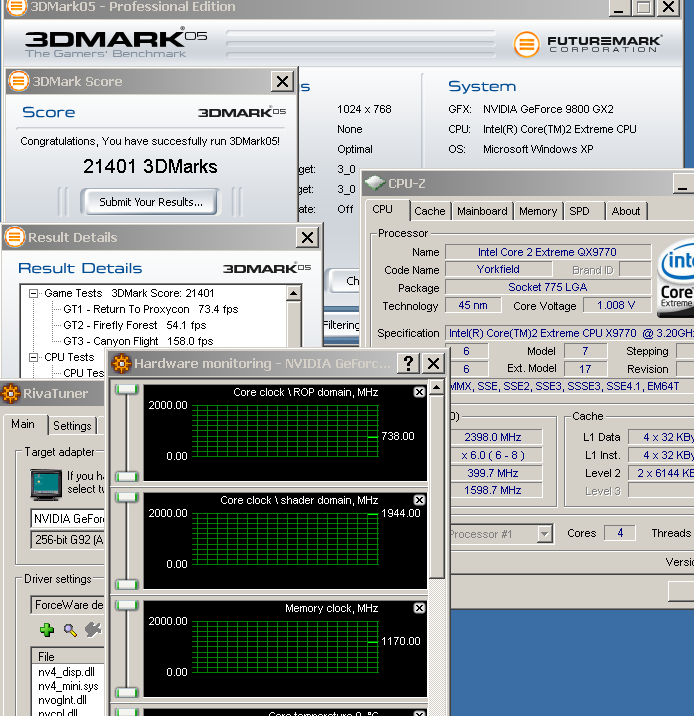Switch to the Cache tab in CPU-Z

(429, 211)
